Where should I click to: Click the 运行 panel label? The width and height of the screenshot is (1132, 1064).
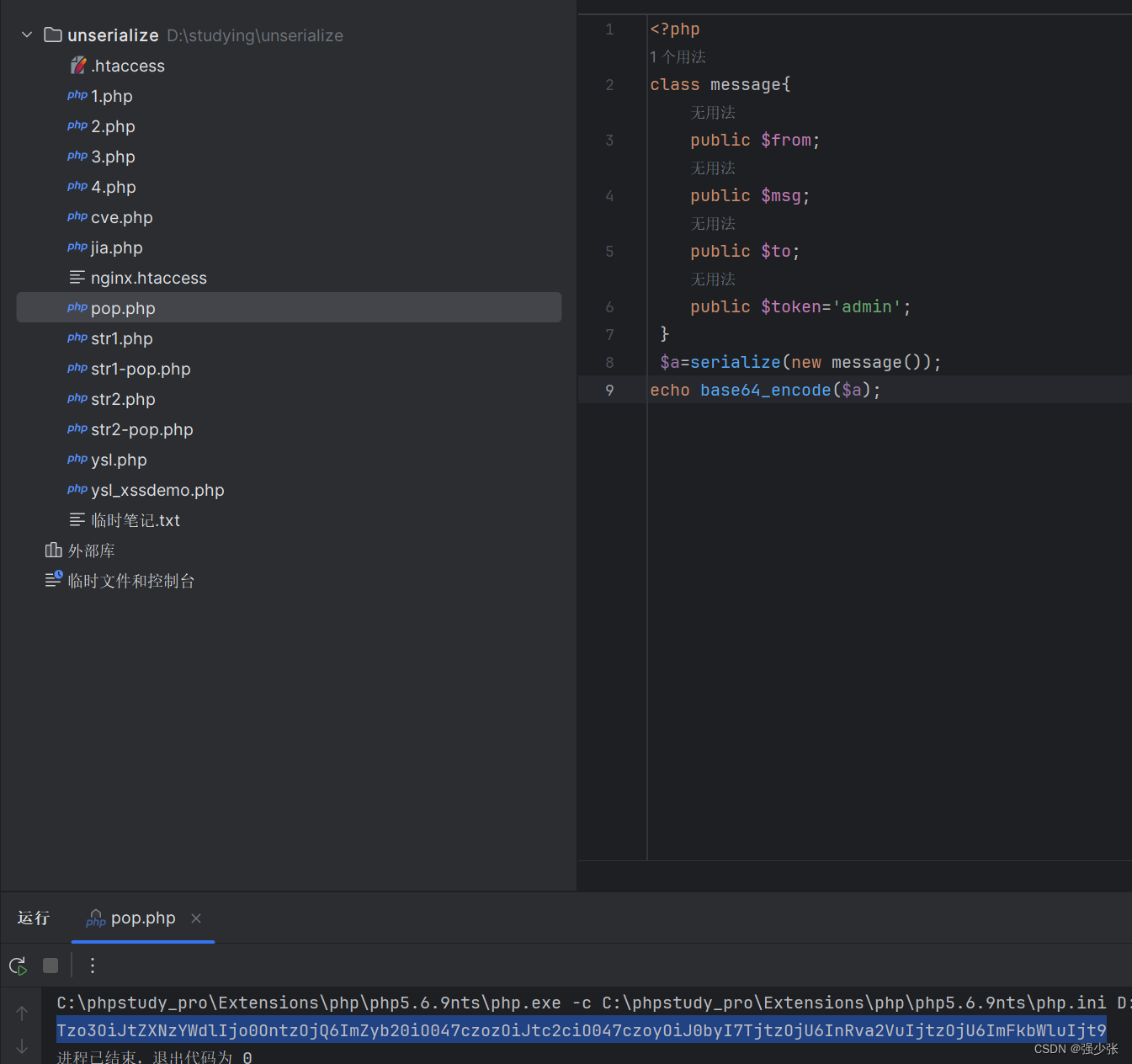34,918
